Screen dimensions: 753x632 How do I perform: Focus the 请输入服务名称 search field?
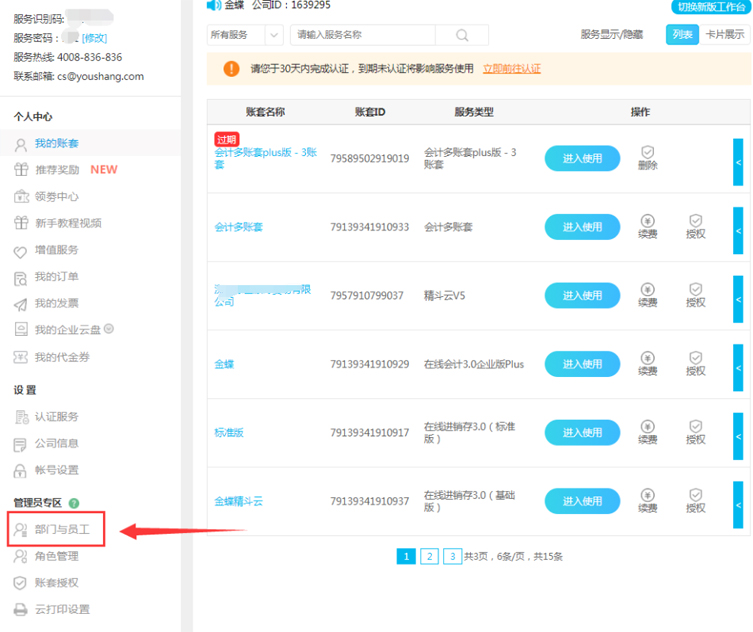tap(363, 35)
